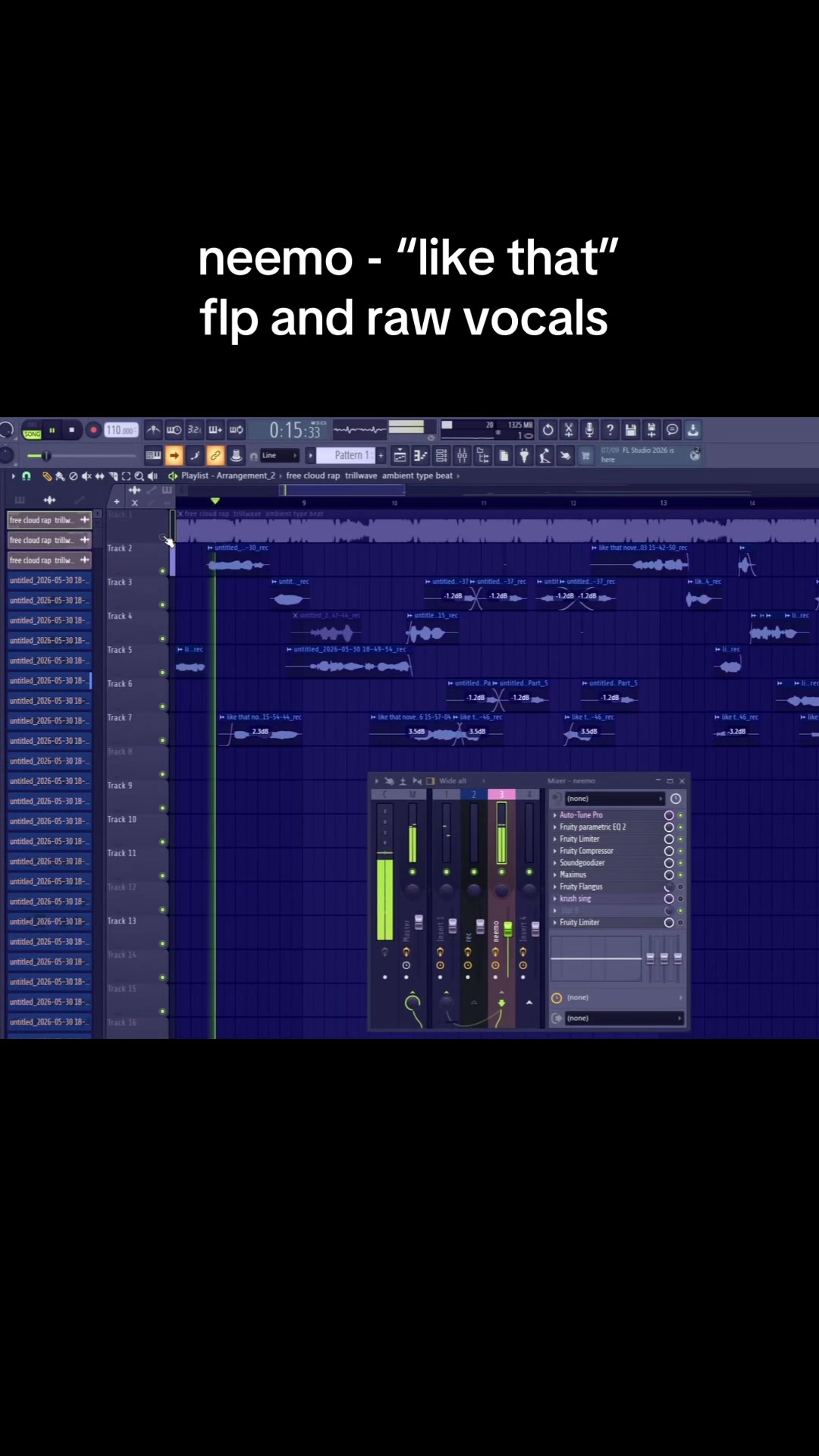Open the Maximus effect plugin
This screenshot has width=819, height=1456.
[x=573, y=875]
